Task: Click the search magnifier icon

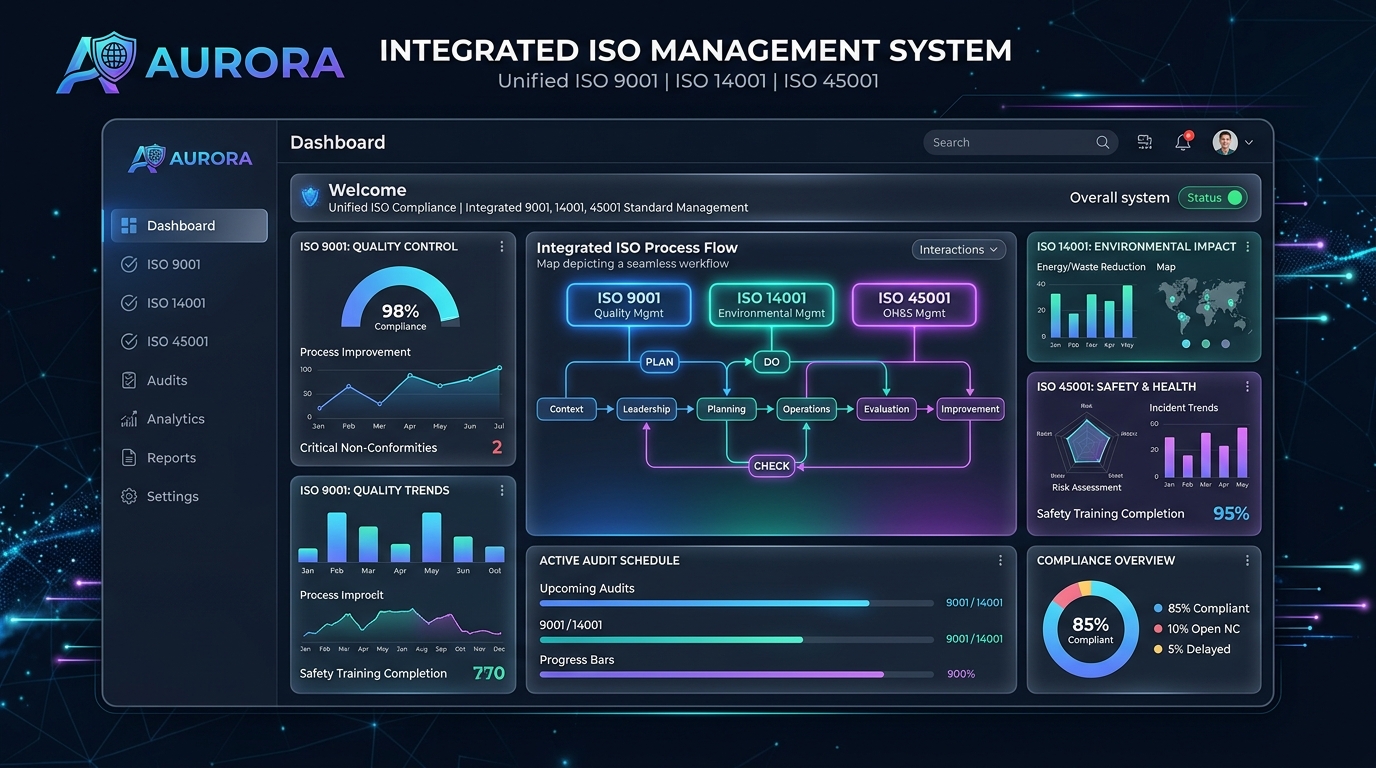Action: [1102, 143]
